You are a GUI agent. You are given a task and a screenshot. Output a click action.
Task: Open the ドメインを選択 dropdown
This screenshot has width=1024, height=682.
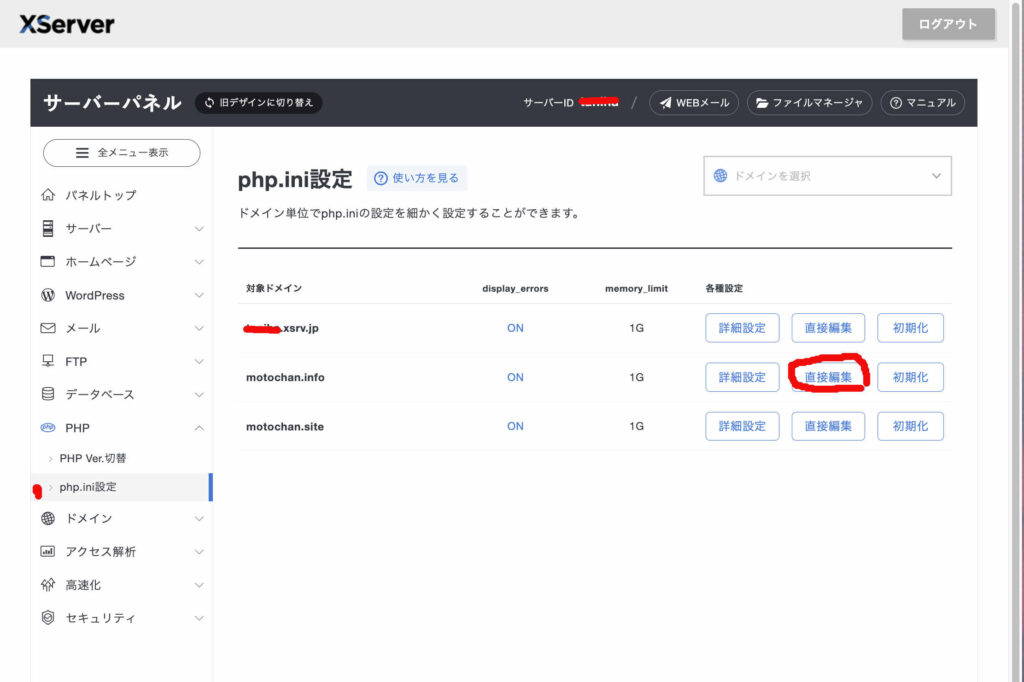(x=827, y=176)
